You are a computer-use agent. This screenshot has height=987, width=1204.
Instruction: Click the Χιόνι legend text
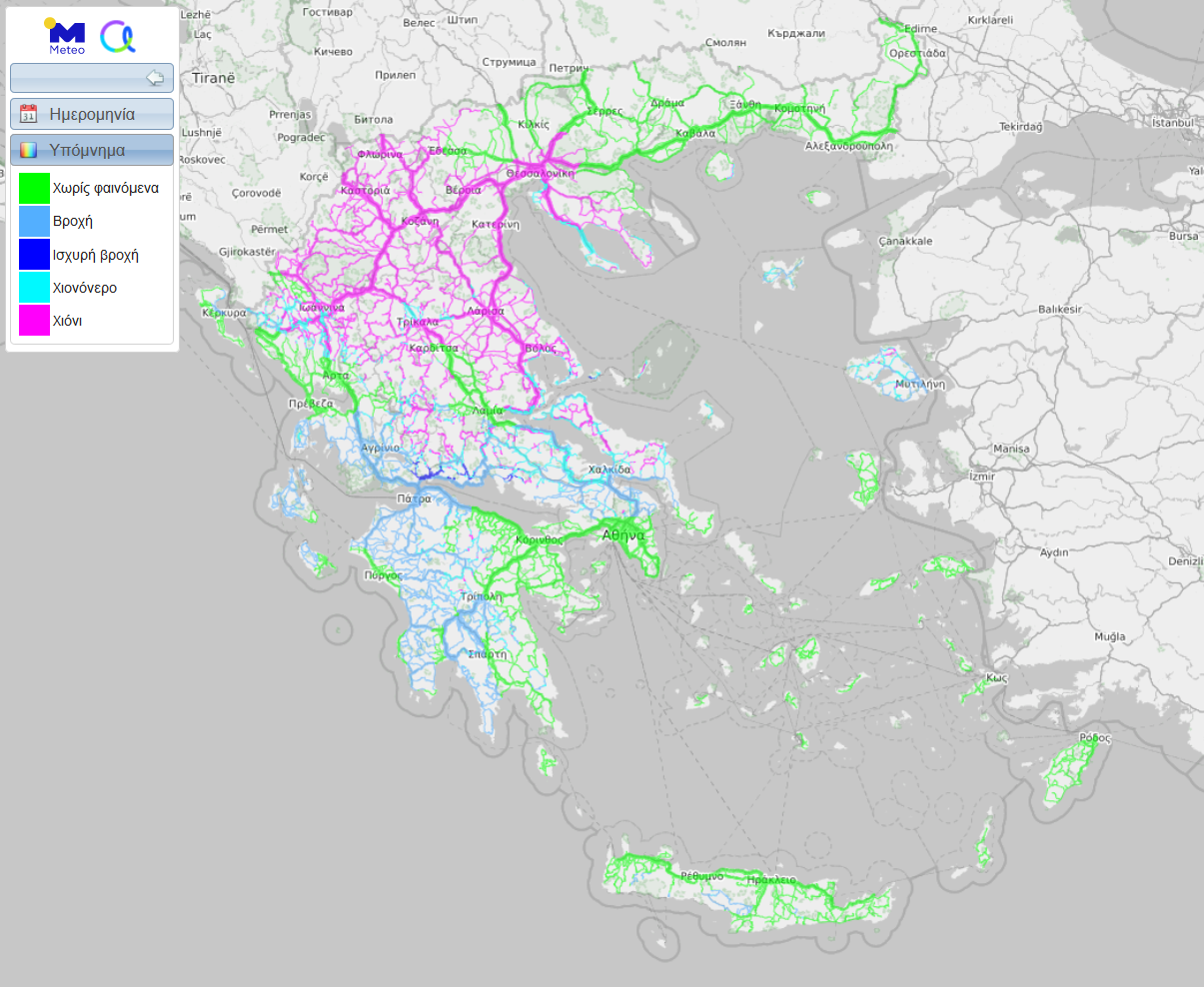point(67,321)
